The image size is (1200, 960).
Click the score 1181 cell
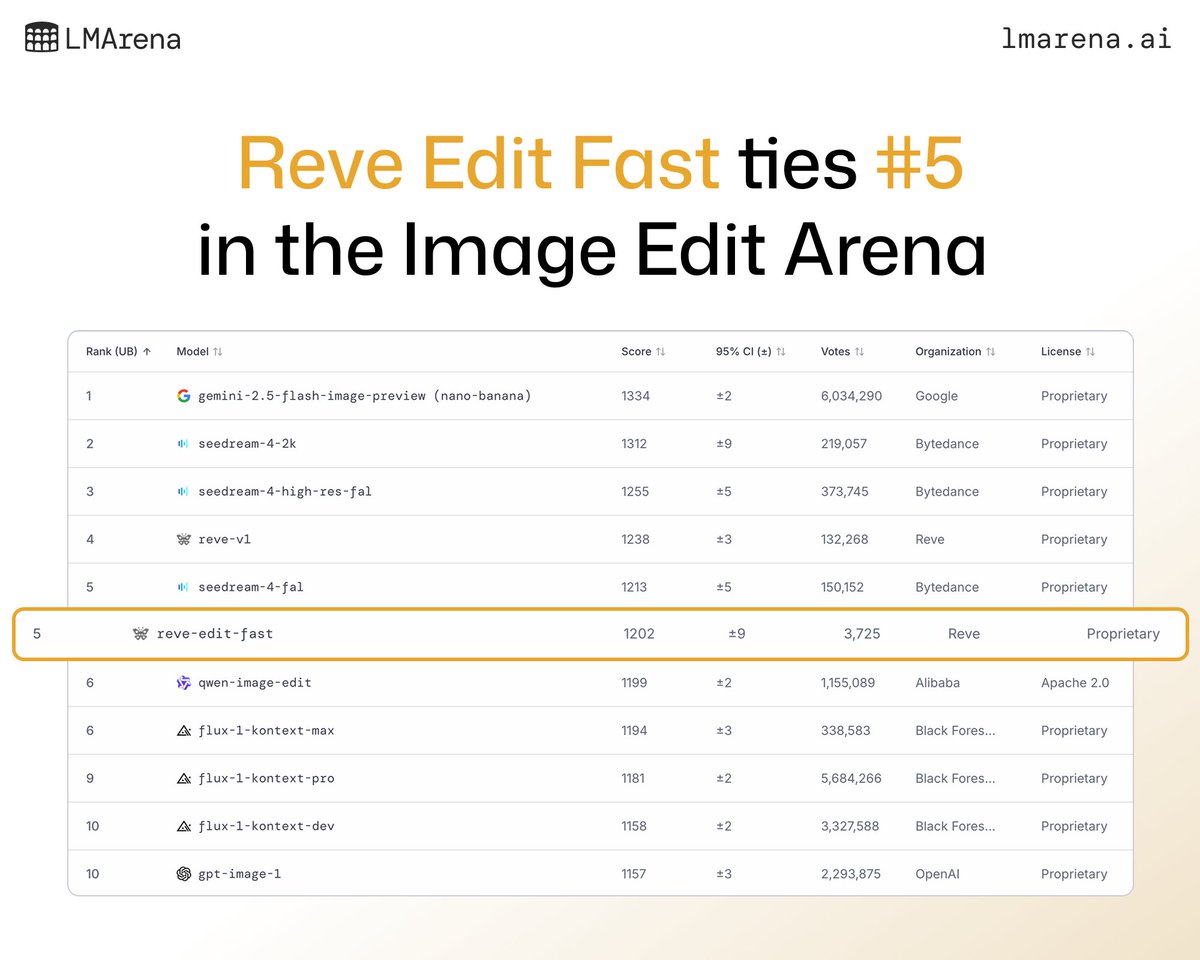click(x=634, y=779)
